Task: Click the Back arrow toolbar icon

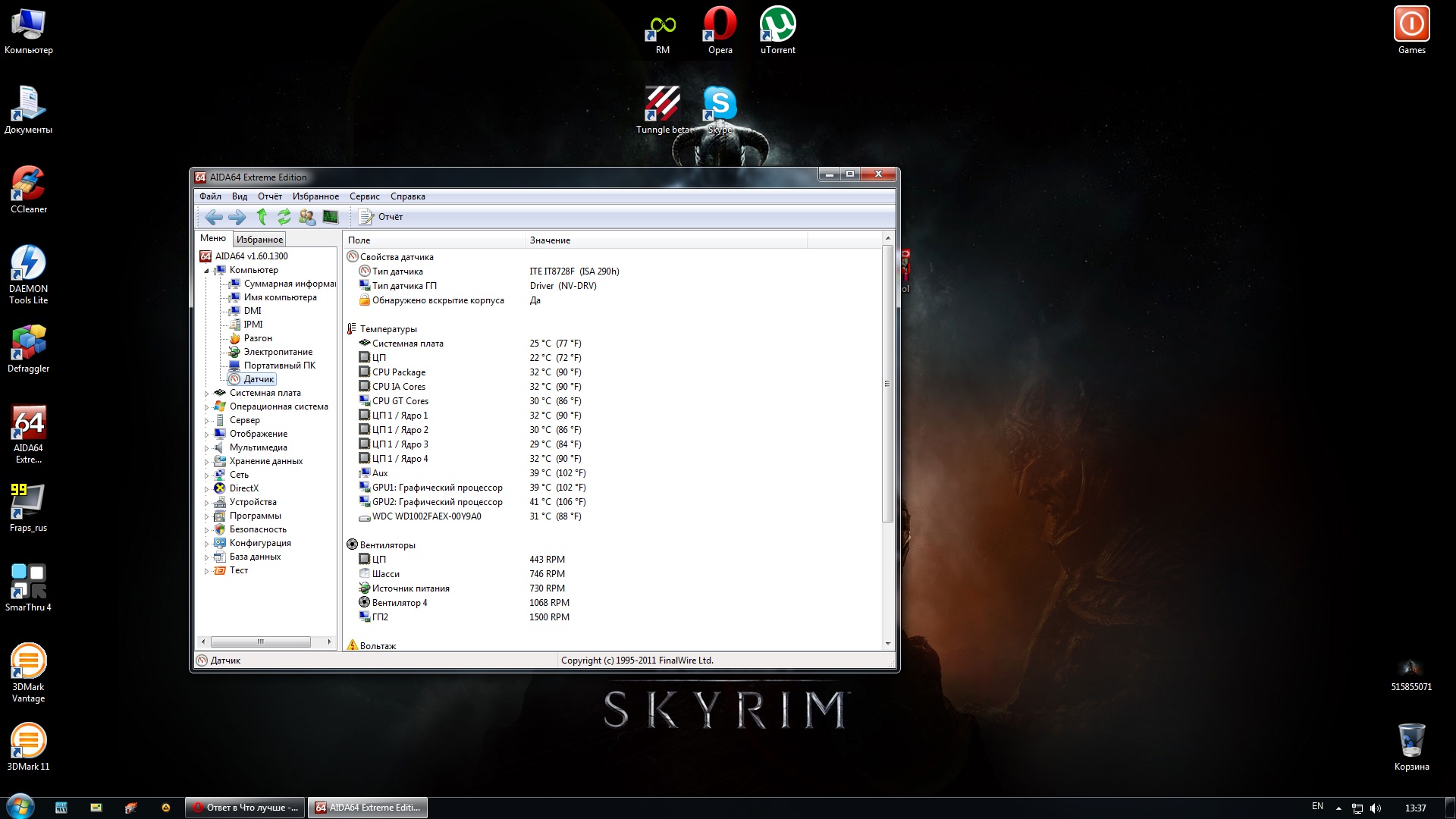Action: click(x=214, y=218)
